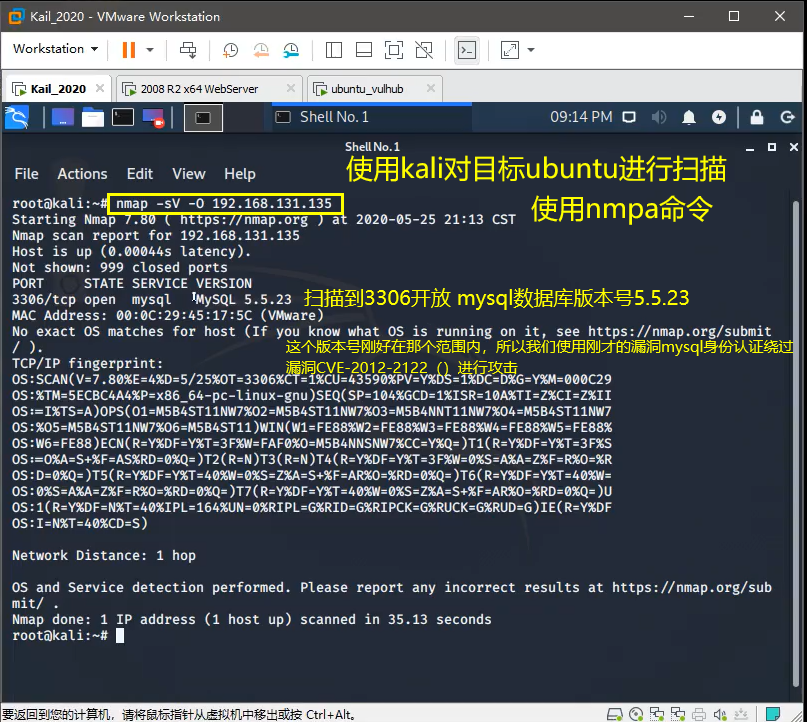Image resolution: width=807 pixels, height=722 pixels.
Task: Open the File menu in the terminal
Action: pos(26,174)
